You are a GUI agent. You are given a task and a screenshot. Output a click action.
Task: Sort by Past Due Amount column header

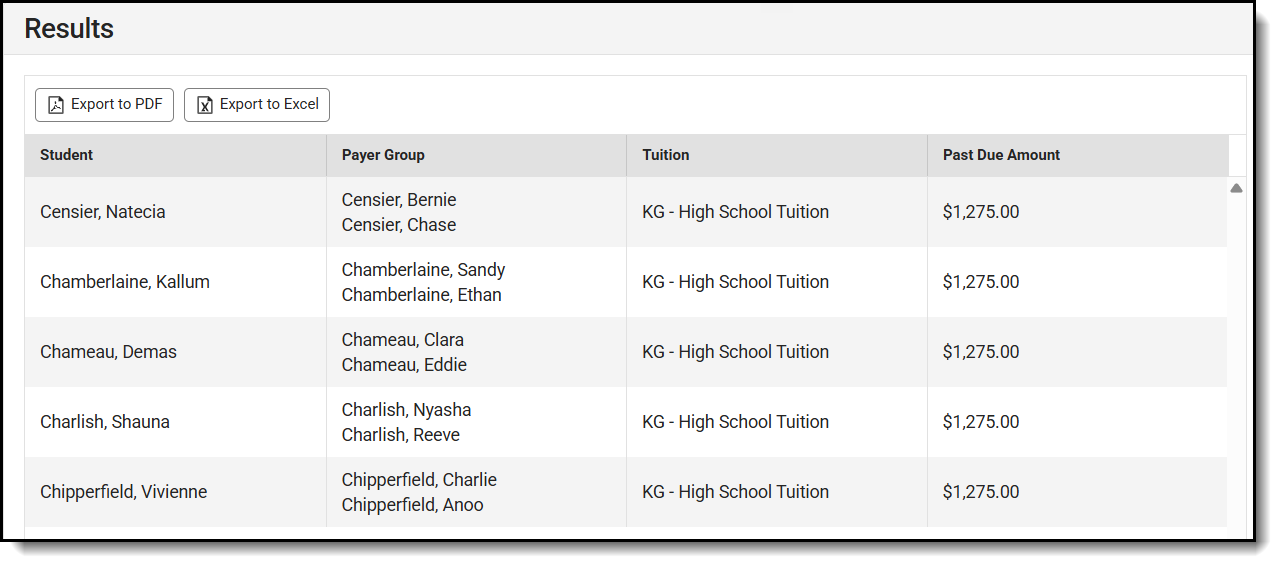[x=1001, y=155]
